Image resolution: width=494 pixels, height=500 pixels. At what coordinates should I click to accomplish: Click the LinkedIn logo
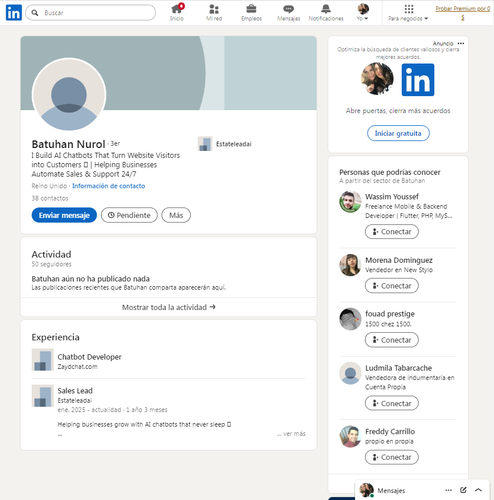pyautogui.click(x=14, y=13)
